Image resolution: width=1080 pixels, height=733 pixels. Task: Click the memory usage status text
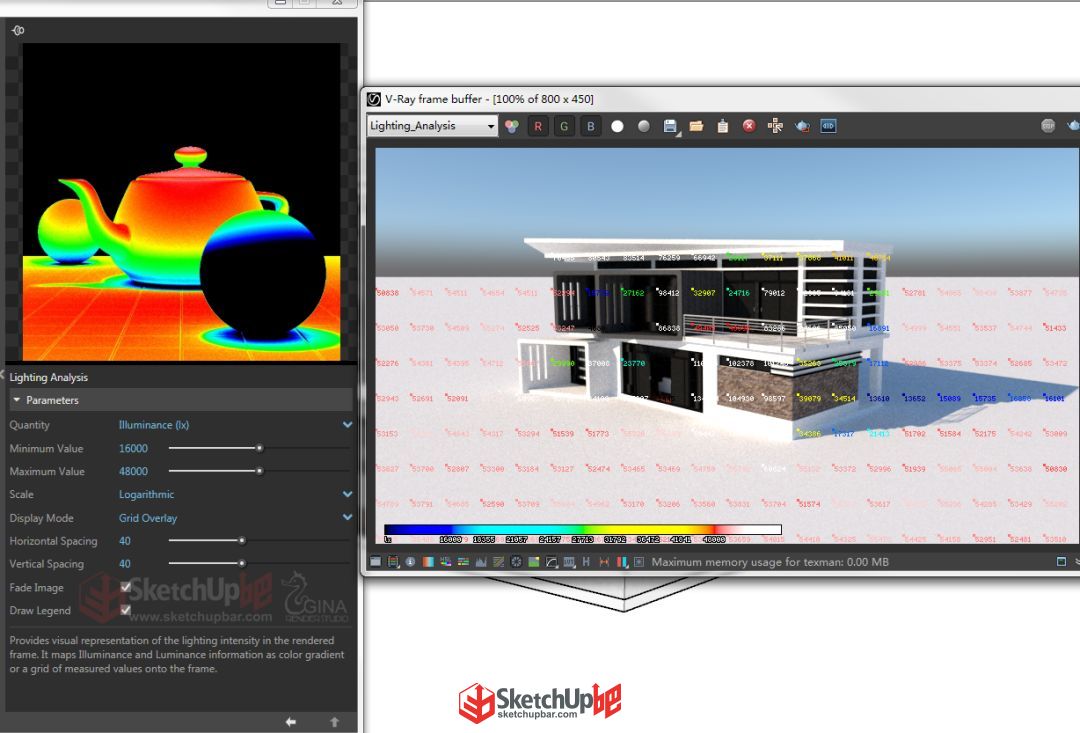pos(770,561)
